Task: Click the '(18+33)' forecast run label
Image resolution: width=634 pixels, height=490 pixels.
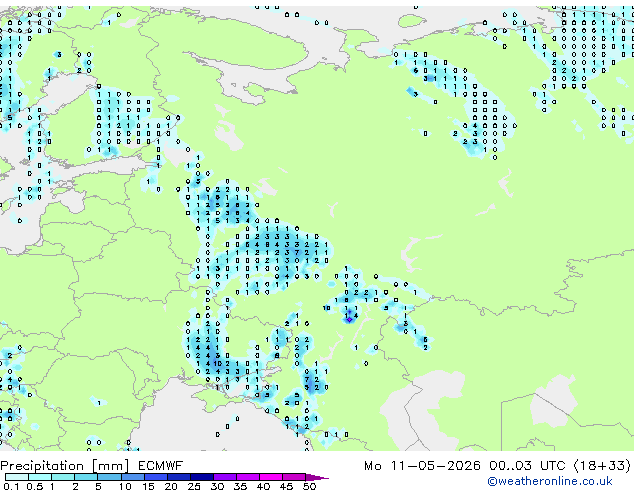Action: pos(602,466)
